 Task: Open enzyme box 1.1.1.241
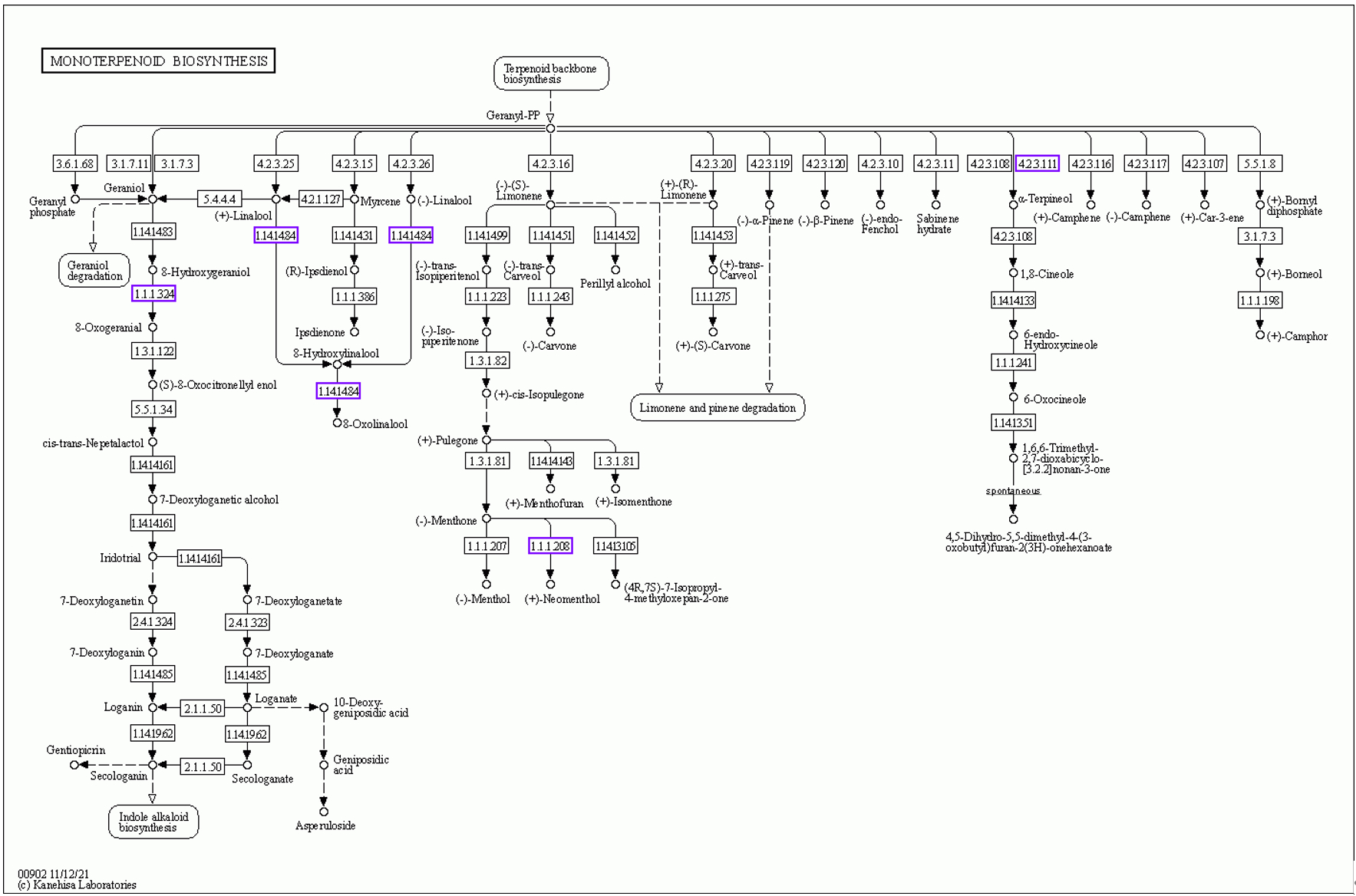(1013, 362)
